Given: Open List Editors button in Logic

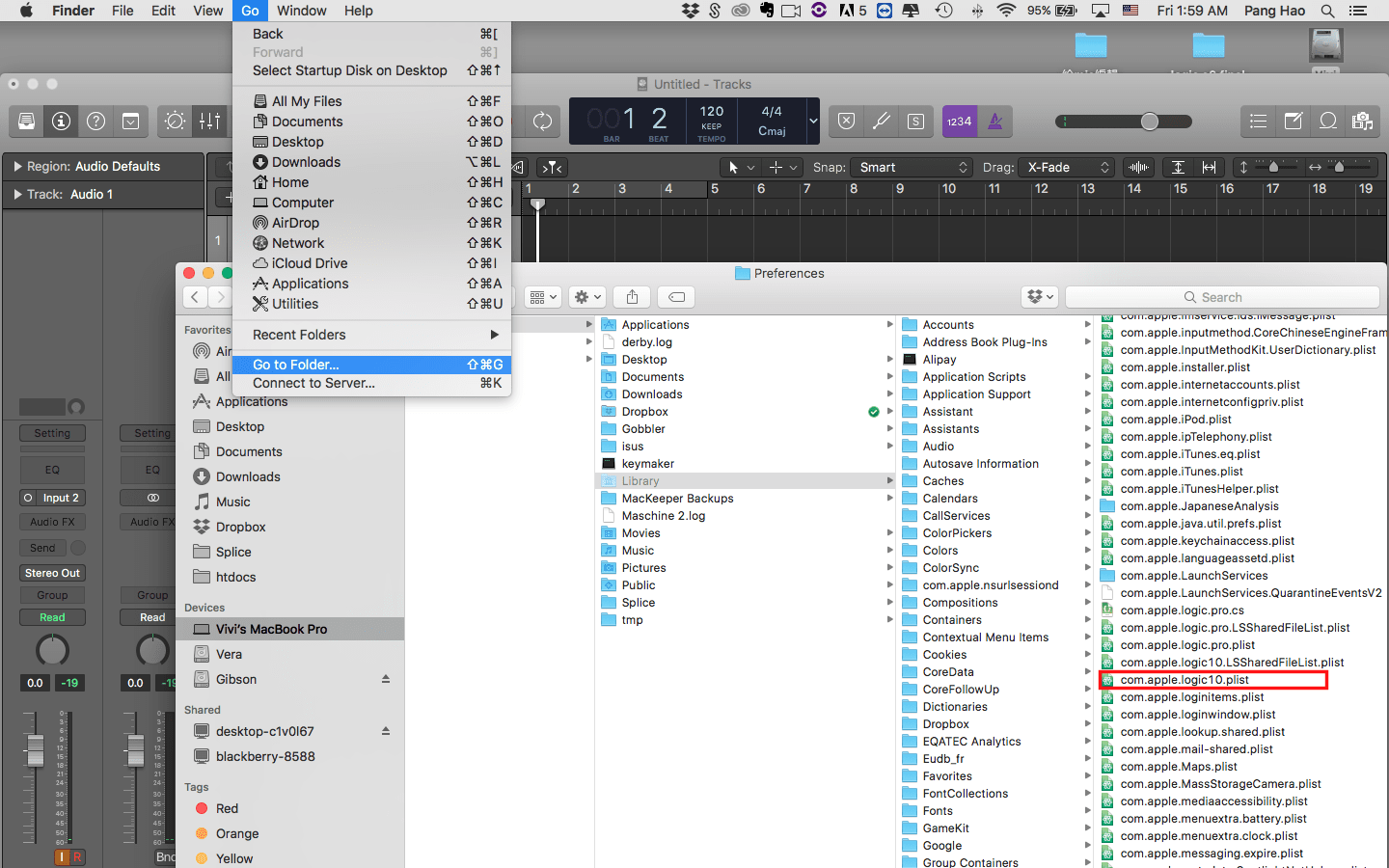Looking at the screenshot, I should pyautogui.click(x=1258, y=122).
